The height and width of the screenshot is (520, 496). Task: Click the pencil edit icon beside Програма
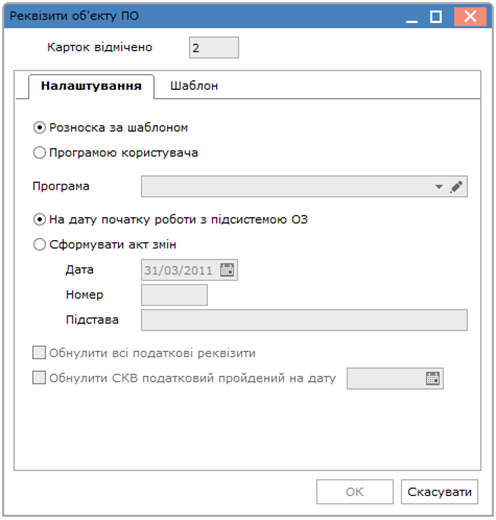pyautogui.click(x=456, y=187)
